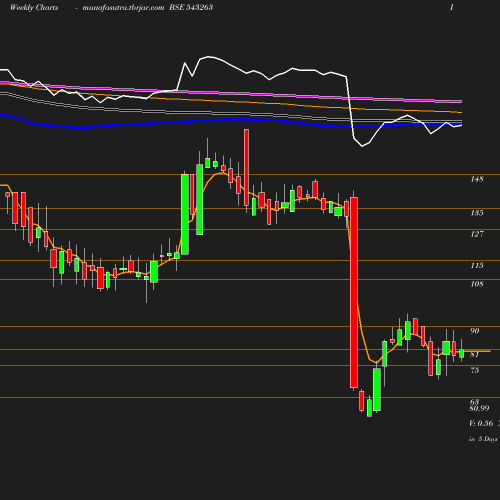The height and width of the screenshot is (500, 500).
Task: Click the tallest red crash candlestick
Action: tap(354, 292)
